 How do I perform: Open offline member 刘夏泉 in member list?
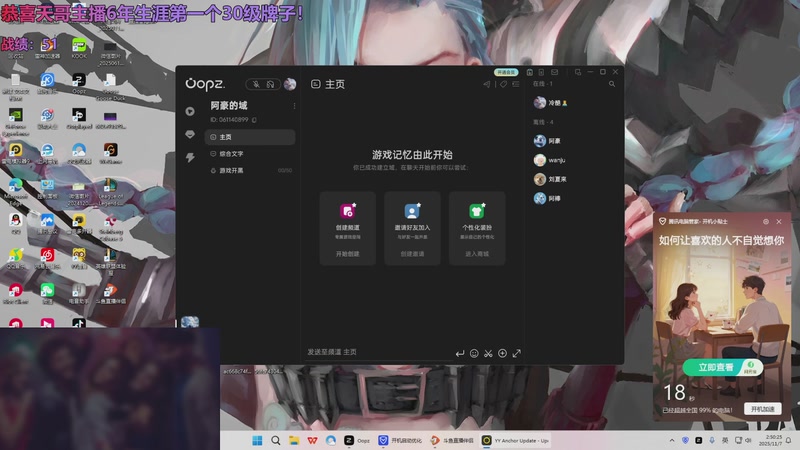550,179
